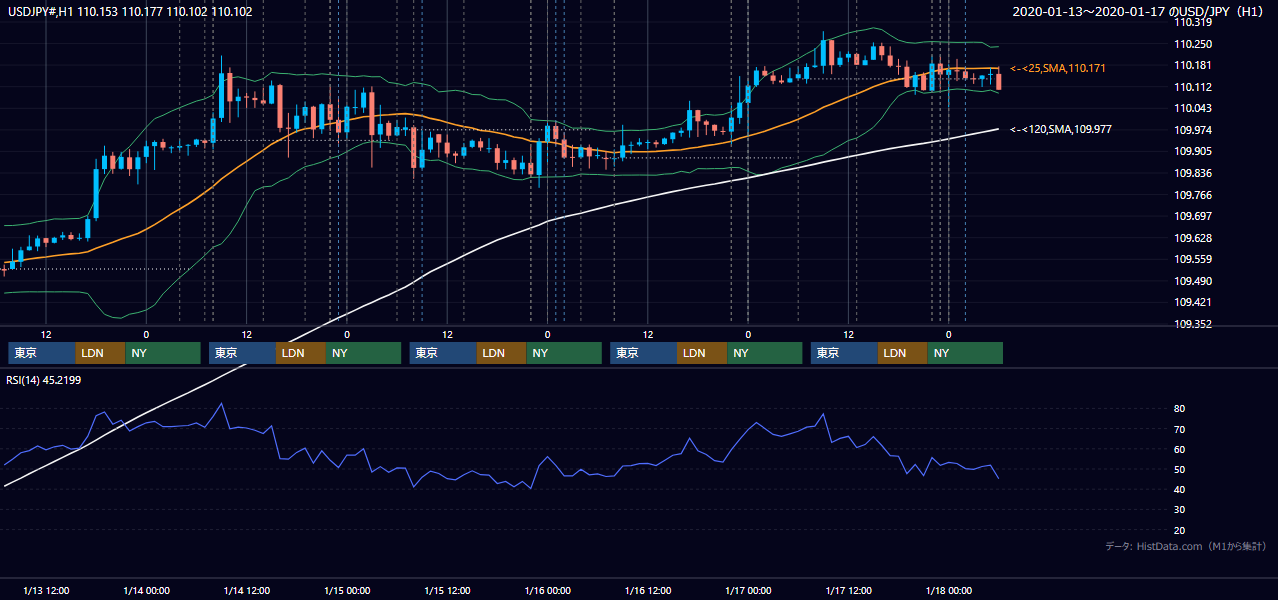
Task: Click RSI scale value 30
Action: 1180,510
